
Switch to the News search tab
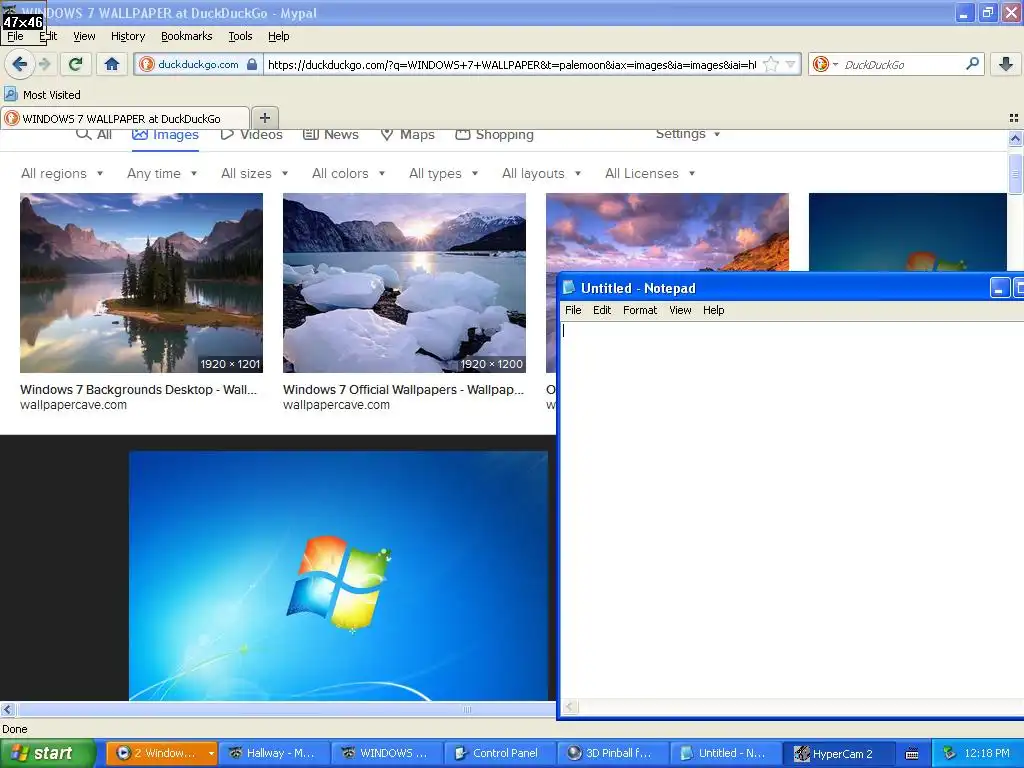tap(330, 135)
